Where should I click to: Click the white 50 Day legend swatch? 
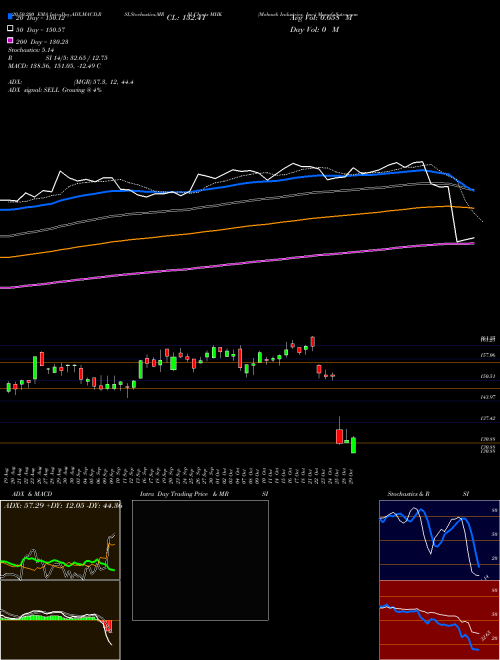click(10, 29)
